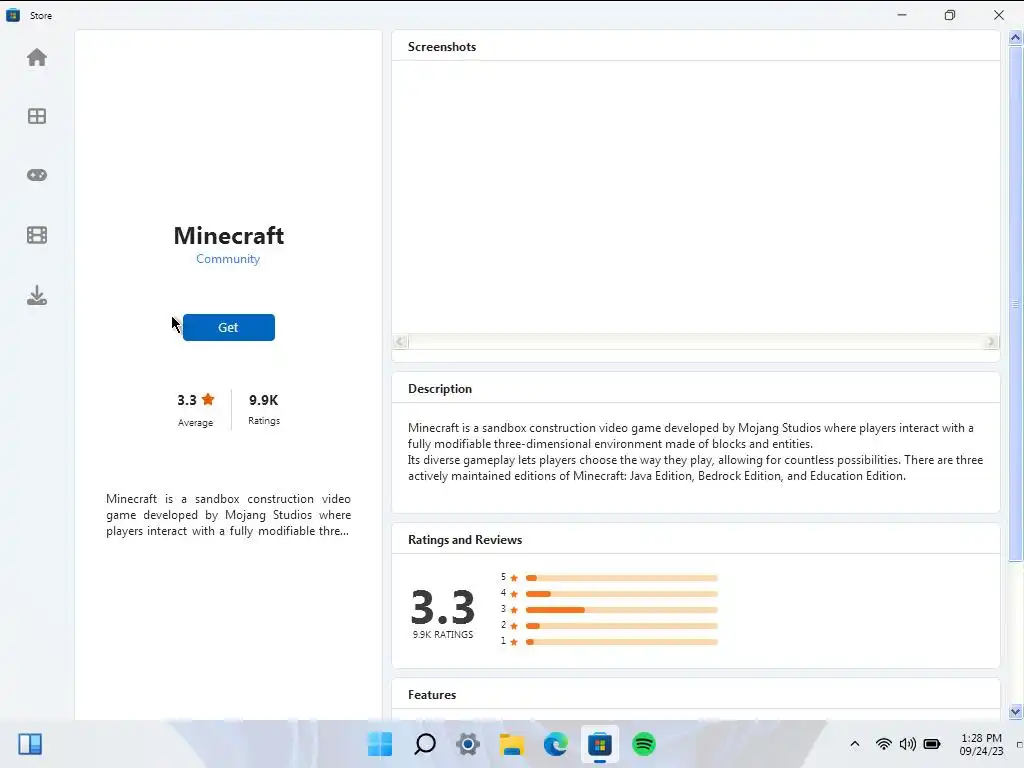The height and width of the screenshot is (768, 1024).
Task: Click the Screenshots section header
Action: coord(442,46)
